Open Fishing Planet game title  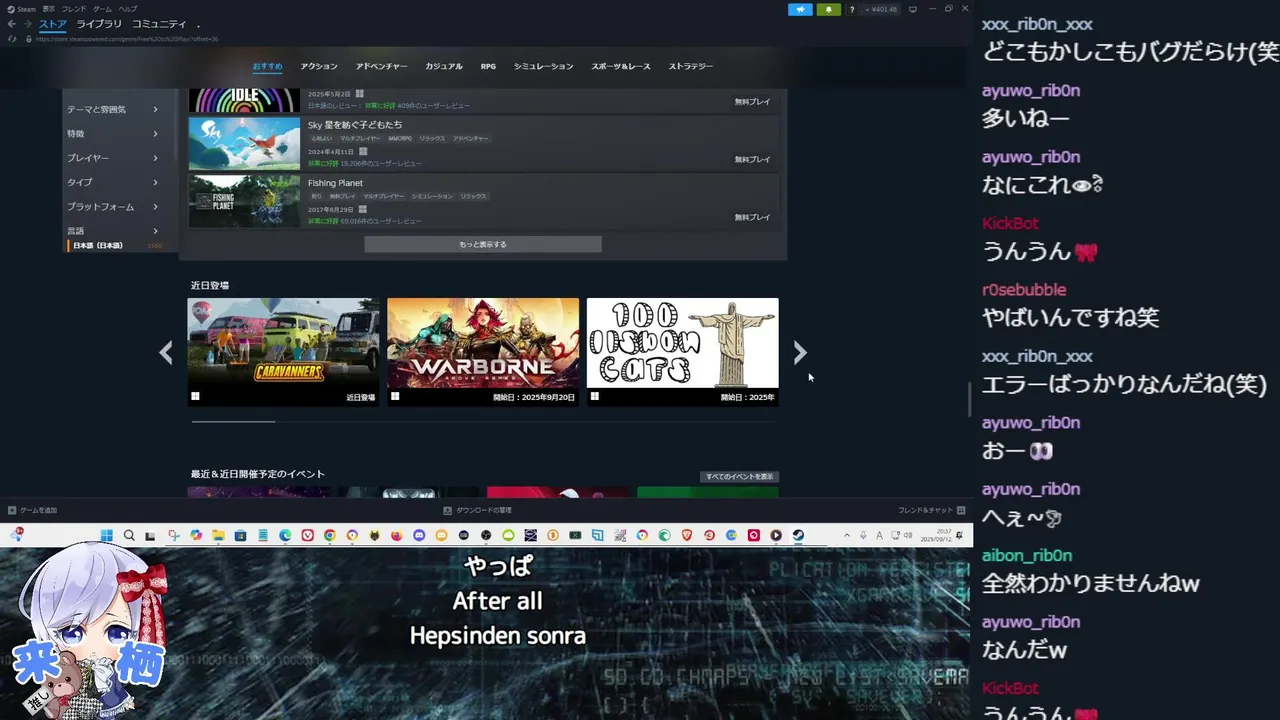pos(335,183)
